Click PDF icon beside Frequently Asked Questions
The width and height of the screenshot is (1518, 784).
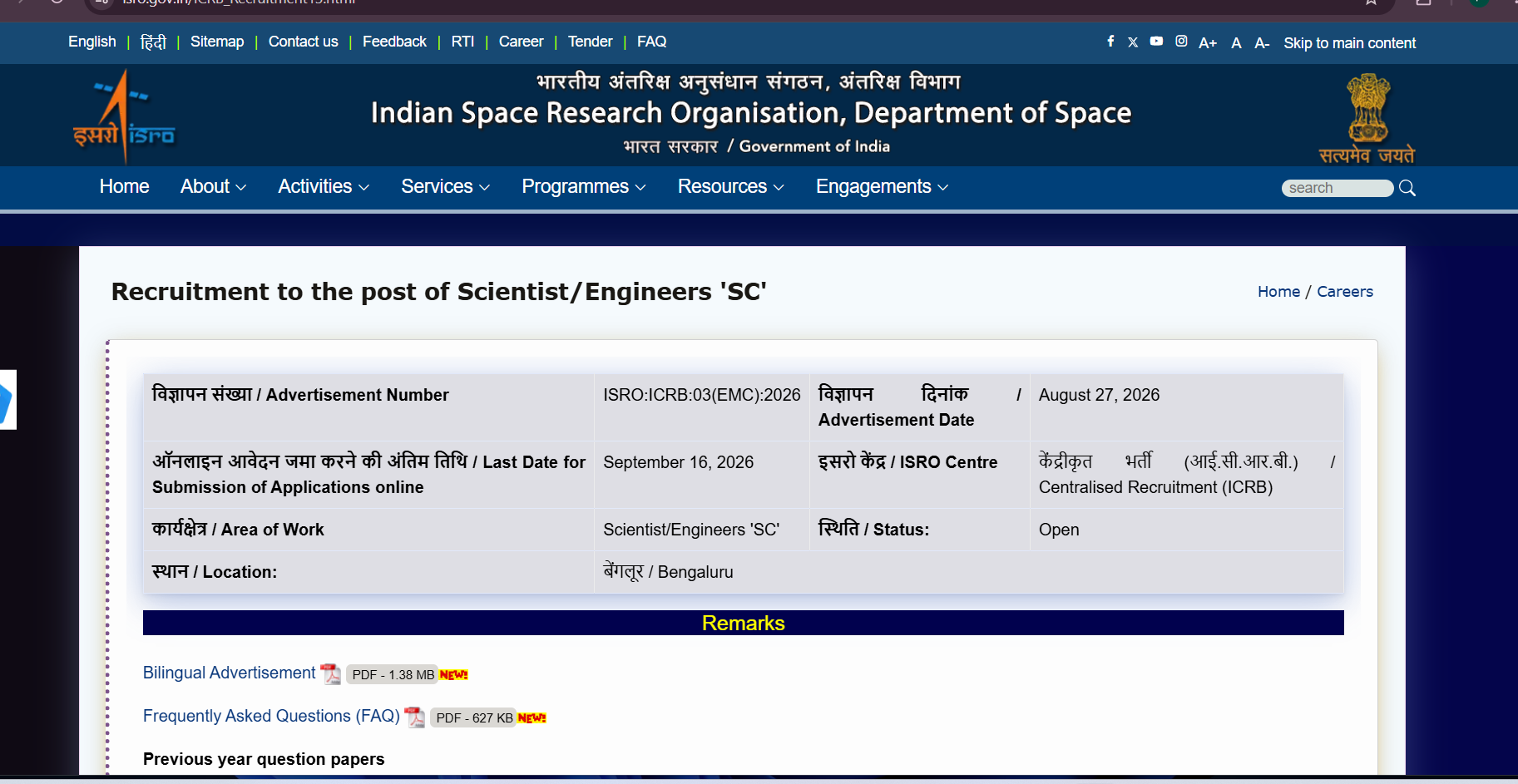[x=414, y=717]
